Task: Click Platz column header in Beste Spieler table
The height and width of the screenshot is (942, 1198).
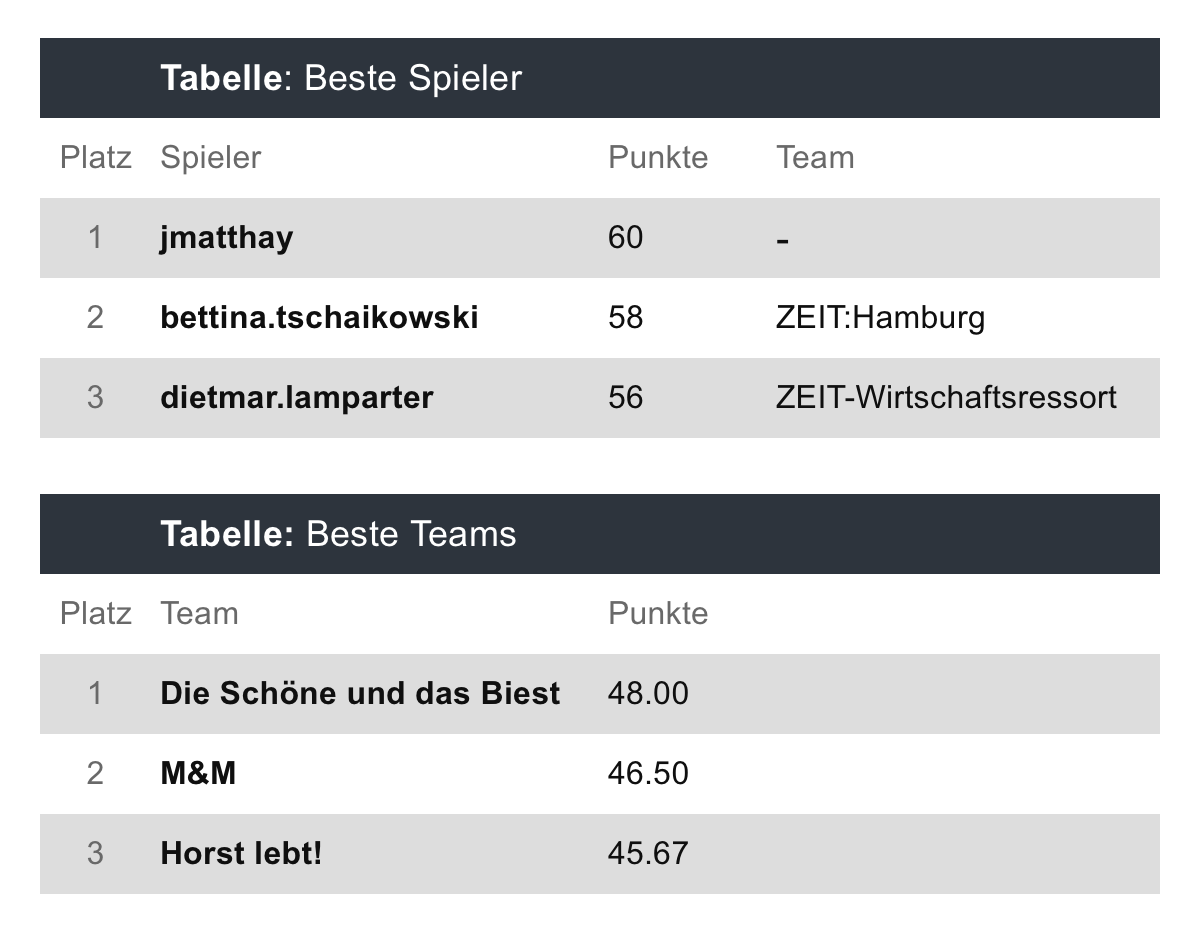Action: [x=95, y=158]
